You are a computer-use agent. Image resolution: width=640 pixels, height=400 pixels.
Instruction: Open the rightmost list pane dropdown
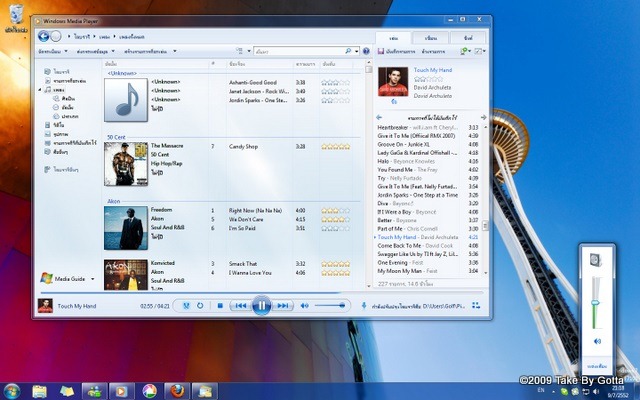click(480, 51)
